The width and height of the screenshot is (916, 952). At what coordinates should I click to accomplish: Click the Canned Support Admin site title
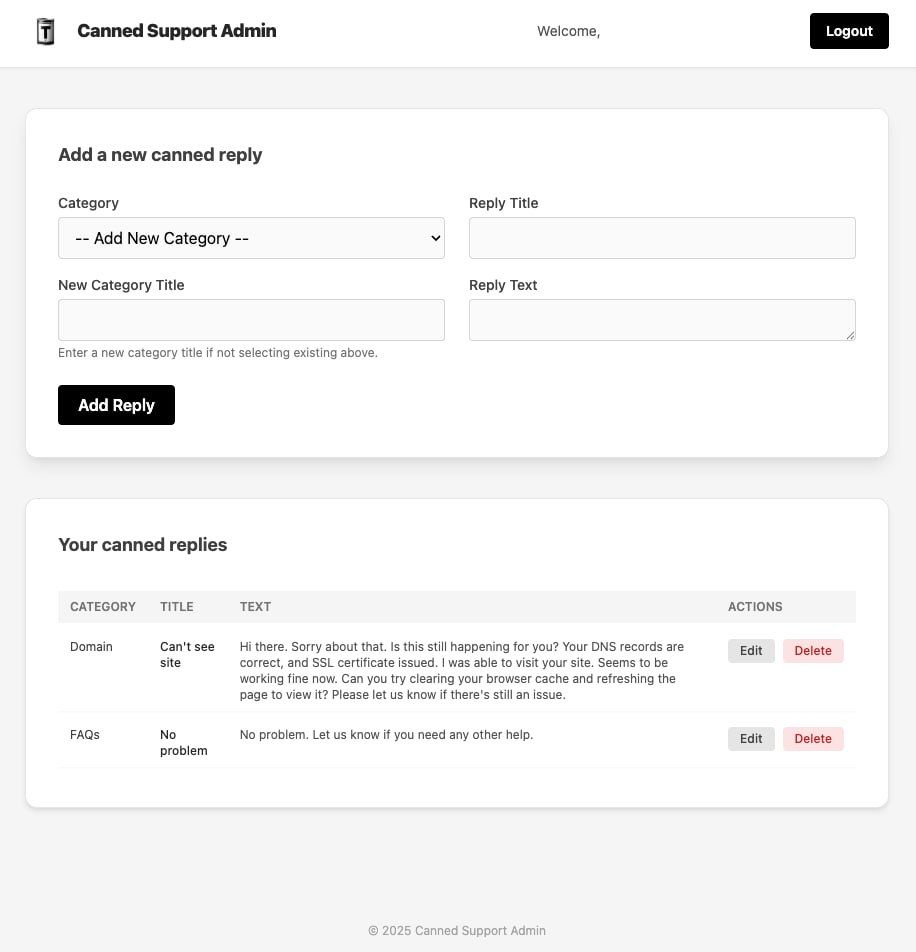click(176, 31)
